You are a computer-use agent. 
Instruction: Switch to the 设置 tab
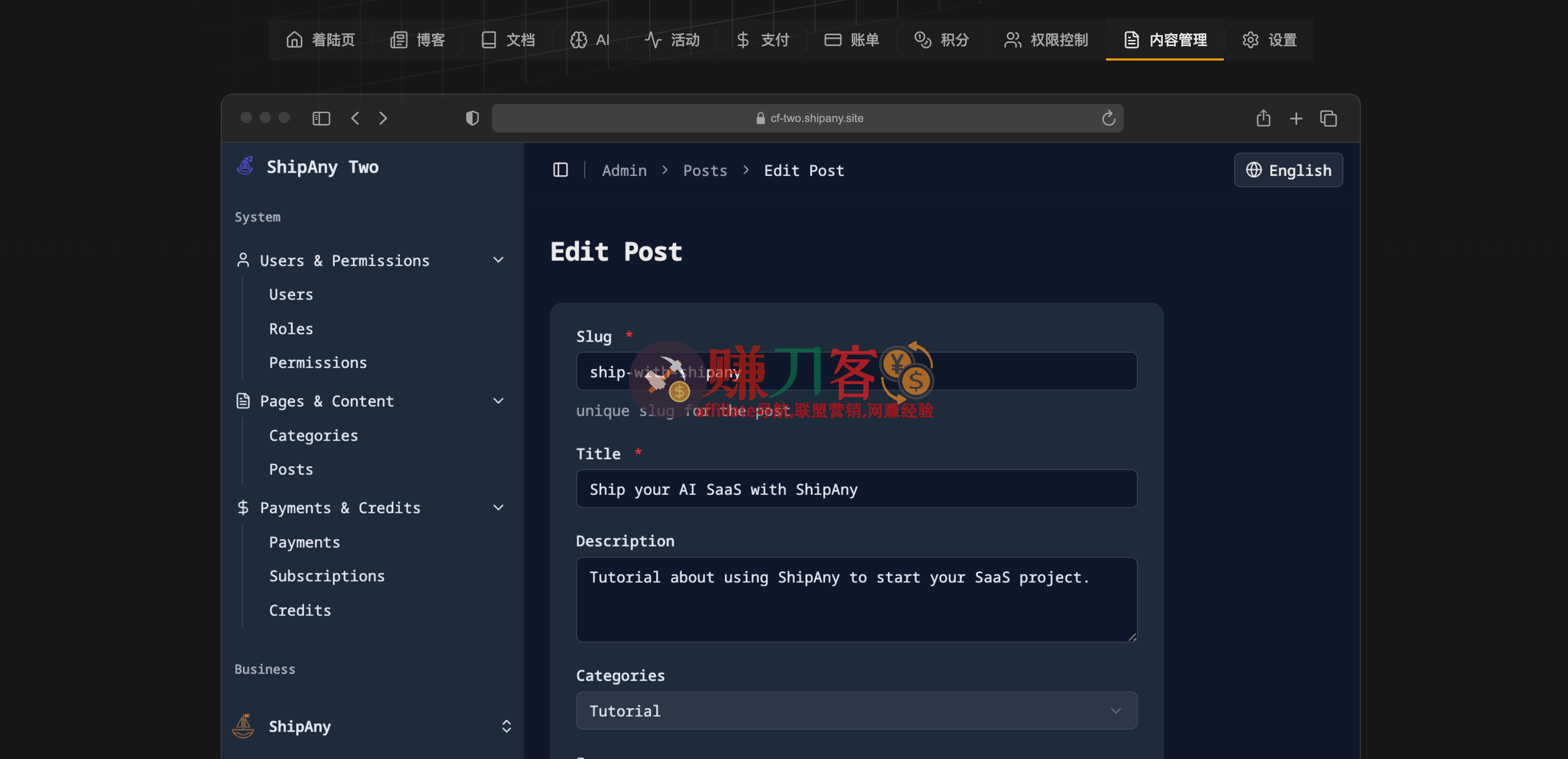(x=1269, y=40)
